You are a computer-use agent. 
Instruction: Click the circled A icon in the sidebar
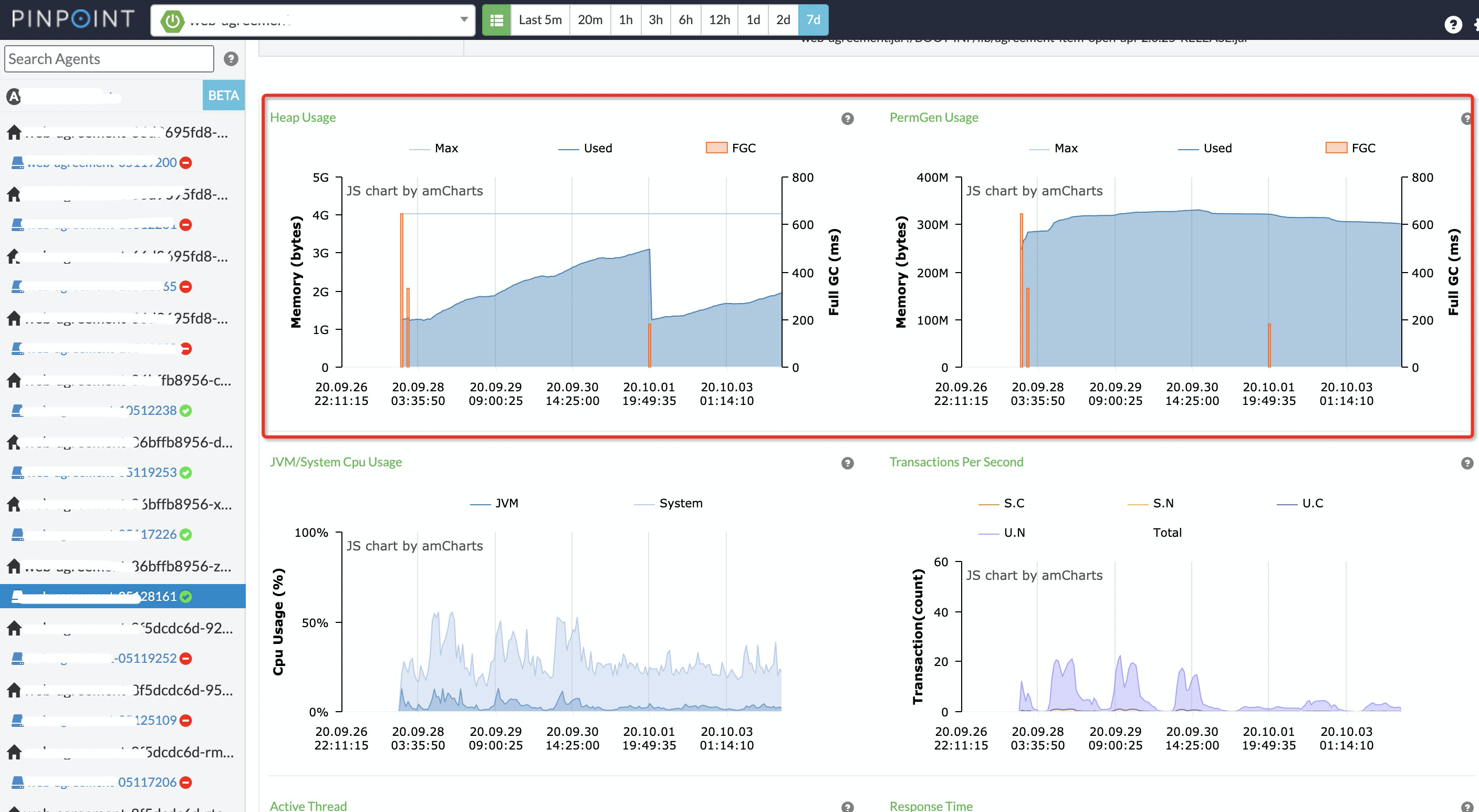tap(14, 96)
